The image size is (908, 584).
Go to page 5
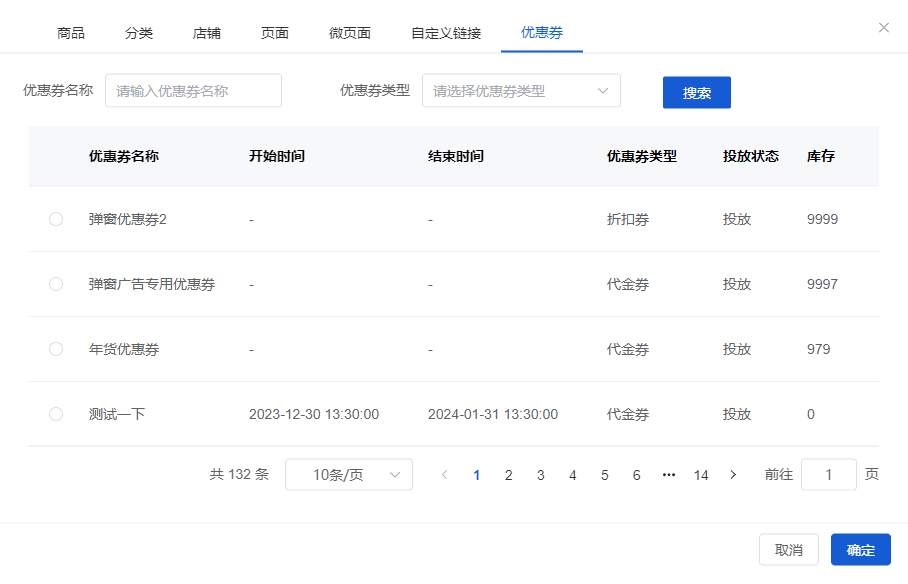(605, 475)
